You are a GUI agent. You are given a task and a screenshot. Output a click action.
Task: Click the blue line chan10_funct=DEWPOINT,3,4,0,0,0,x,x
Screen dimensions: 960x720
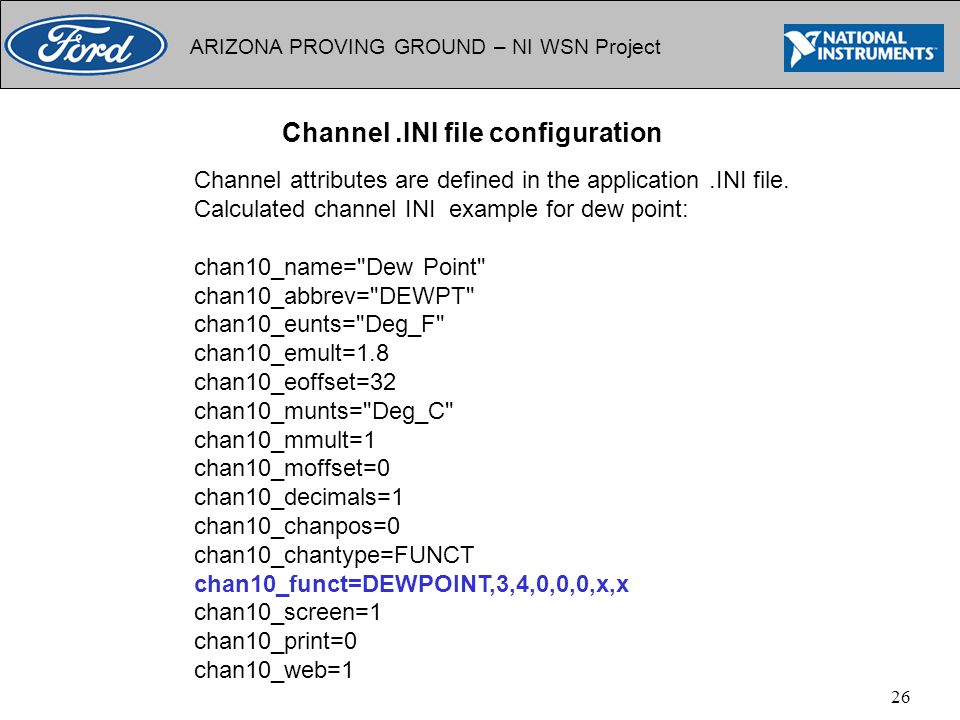pyautogui.click(x=411, y=585)
